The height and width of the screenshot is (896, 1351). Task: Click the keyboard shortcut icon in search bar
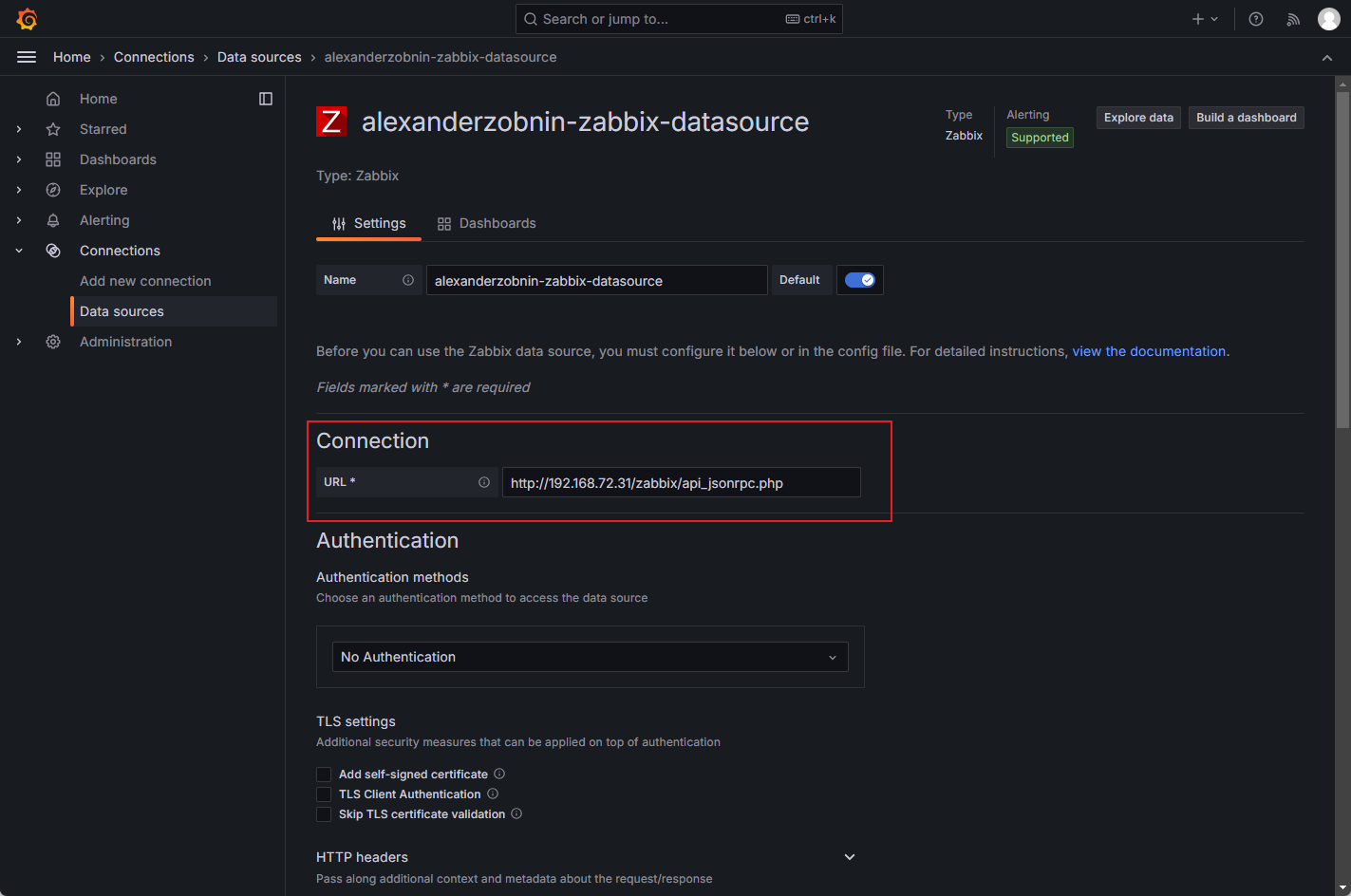click(793, 19)
